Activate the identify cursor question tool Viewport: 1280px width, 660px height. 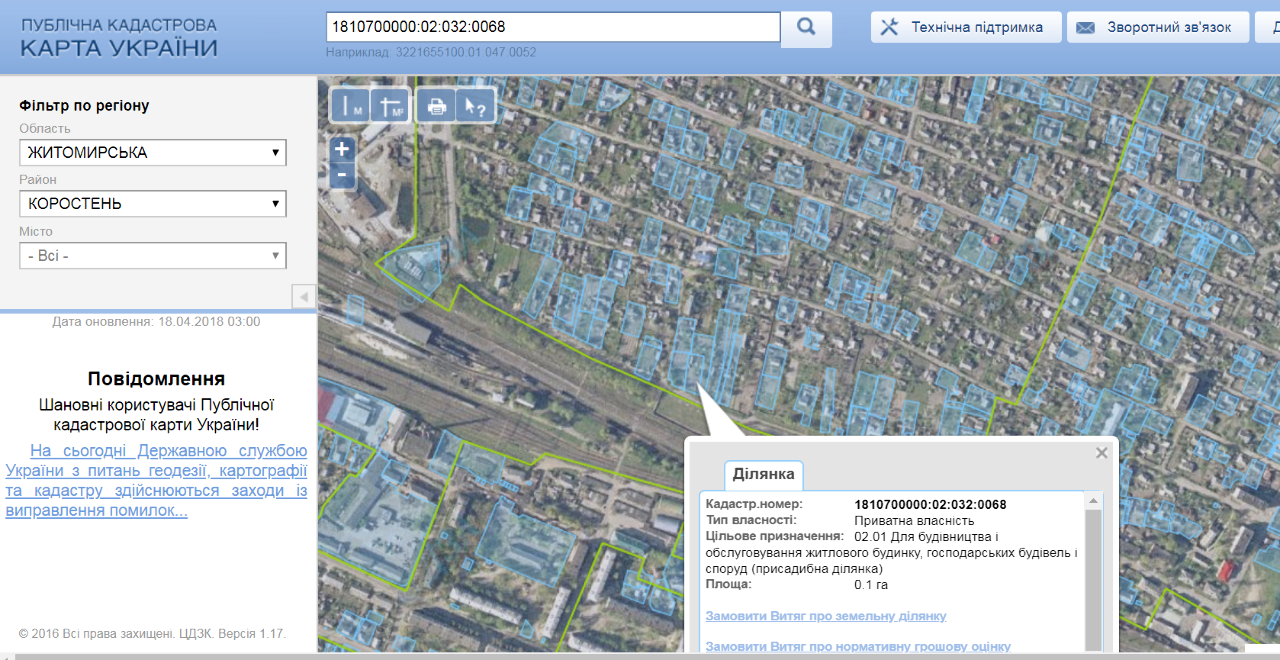pos(476,105)
